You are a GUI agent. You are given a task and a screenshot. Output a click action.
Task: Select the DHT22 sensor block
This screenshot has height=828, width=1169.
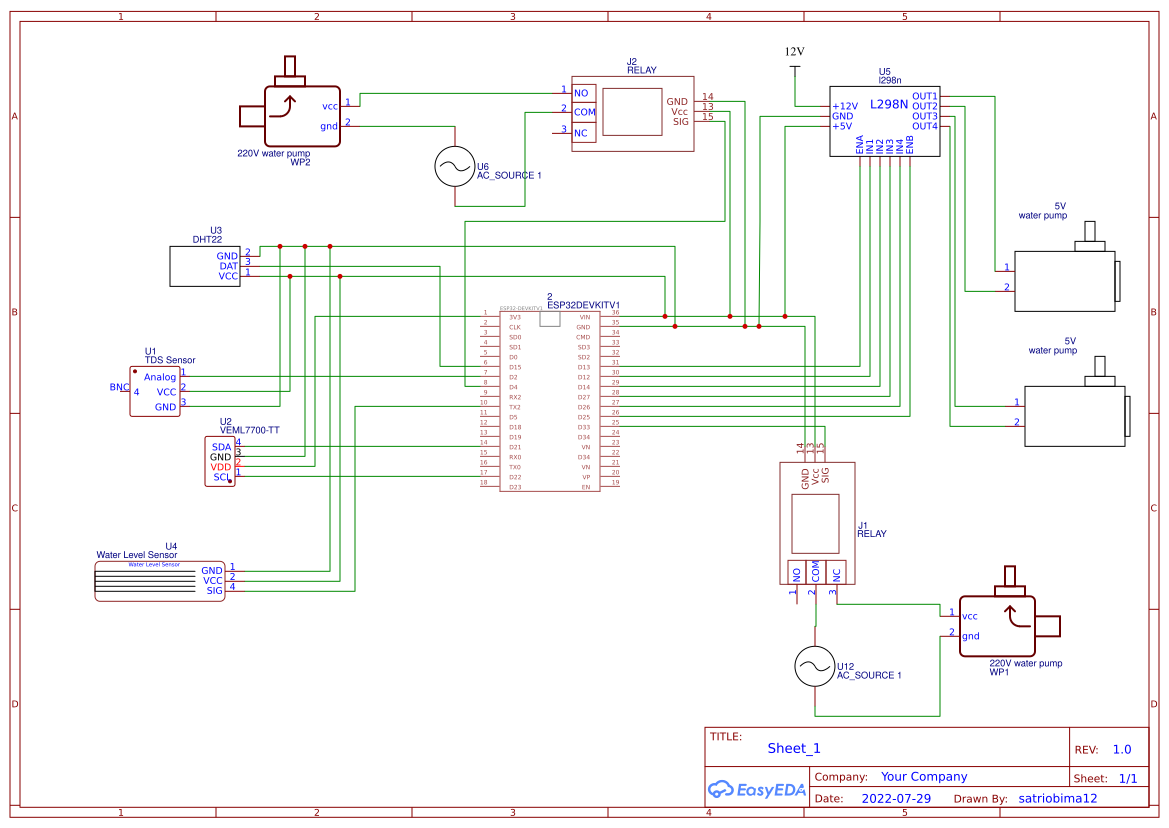(205, 266)
